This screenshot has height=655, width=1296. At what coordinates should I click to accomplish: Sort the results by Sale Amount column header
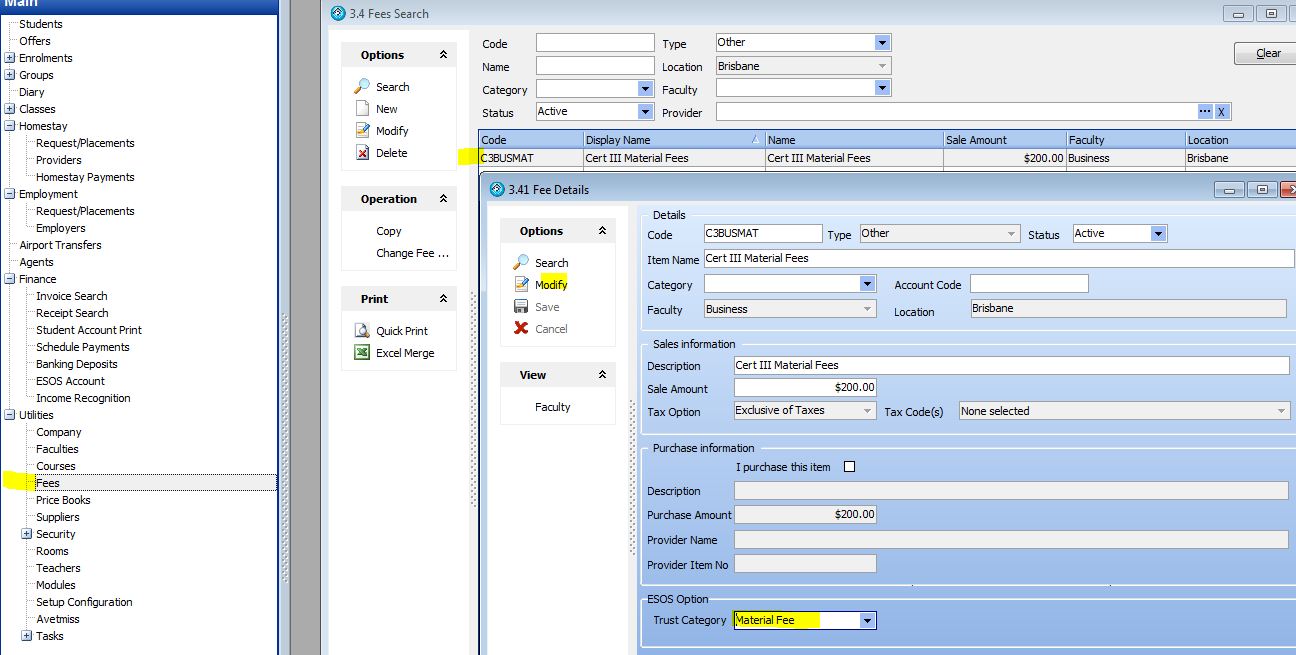coord(1003,140)
